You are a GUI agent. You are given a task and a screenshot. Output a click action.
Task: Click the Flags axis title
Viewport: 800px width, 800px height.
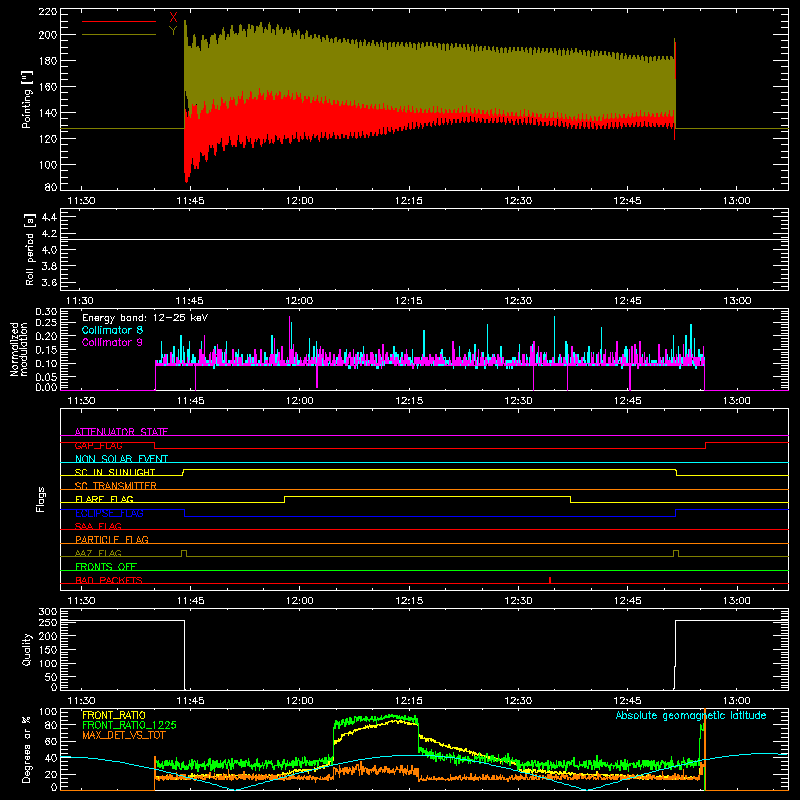40,499
